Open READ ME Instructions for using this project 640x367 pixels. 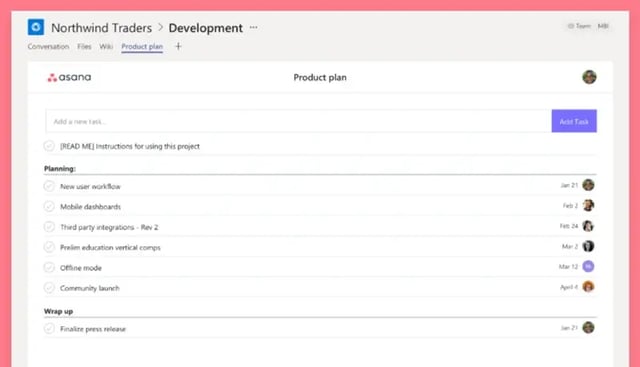coord(130,146)
